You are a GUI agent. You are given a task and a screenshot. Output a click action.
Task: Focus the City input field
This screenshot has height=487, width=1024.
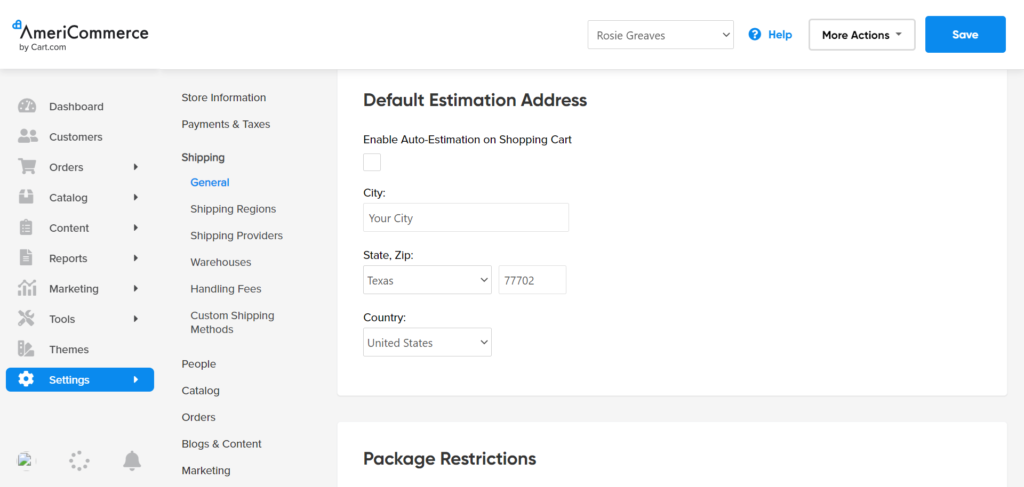coord(466,217)
